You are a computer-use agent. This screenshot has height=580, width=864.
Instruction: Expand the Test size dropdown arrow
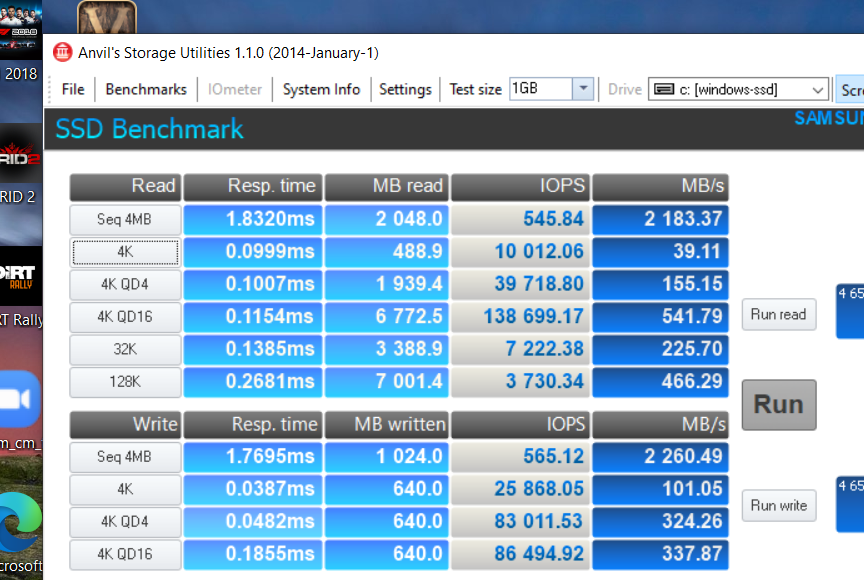pos(582,89)
